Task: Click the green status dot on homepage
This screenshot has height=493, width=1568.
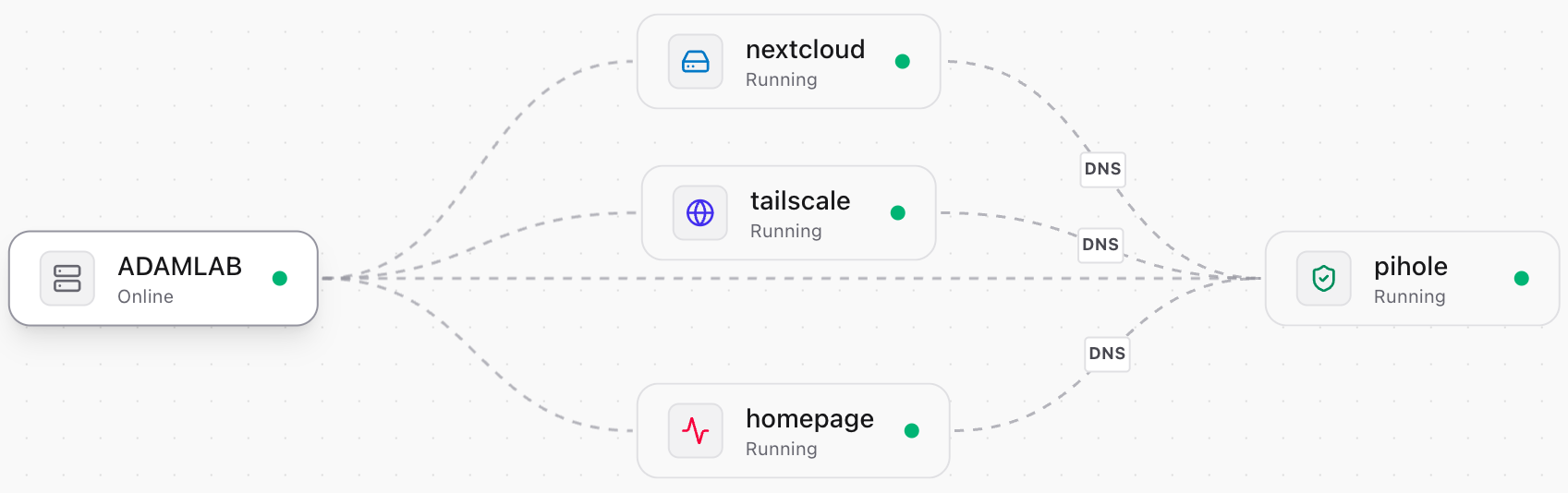Action: tap(912, 431)
